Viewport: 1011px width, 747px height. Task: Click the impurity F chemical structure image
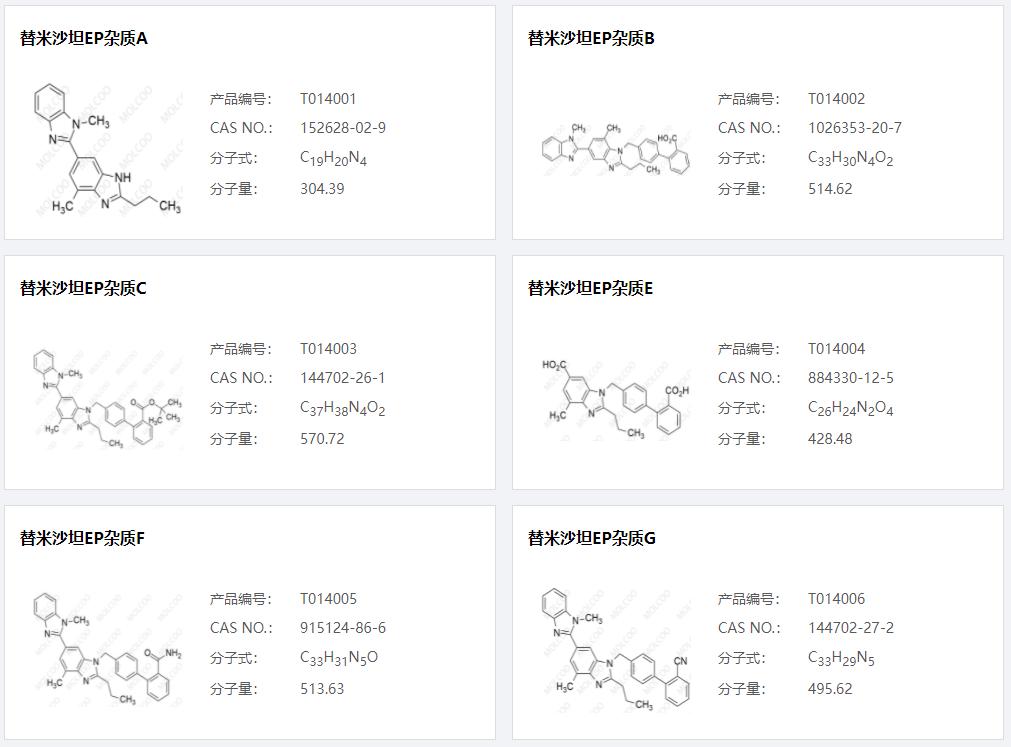[106, 650]
